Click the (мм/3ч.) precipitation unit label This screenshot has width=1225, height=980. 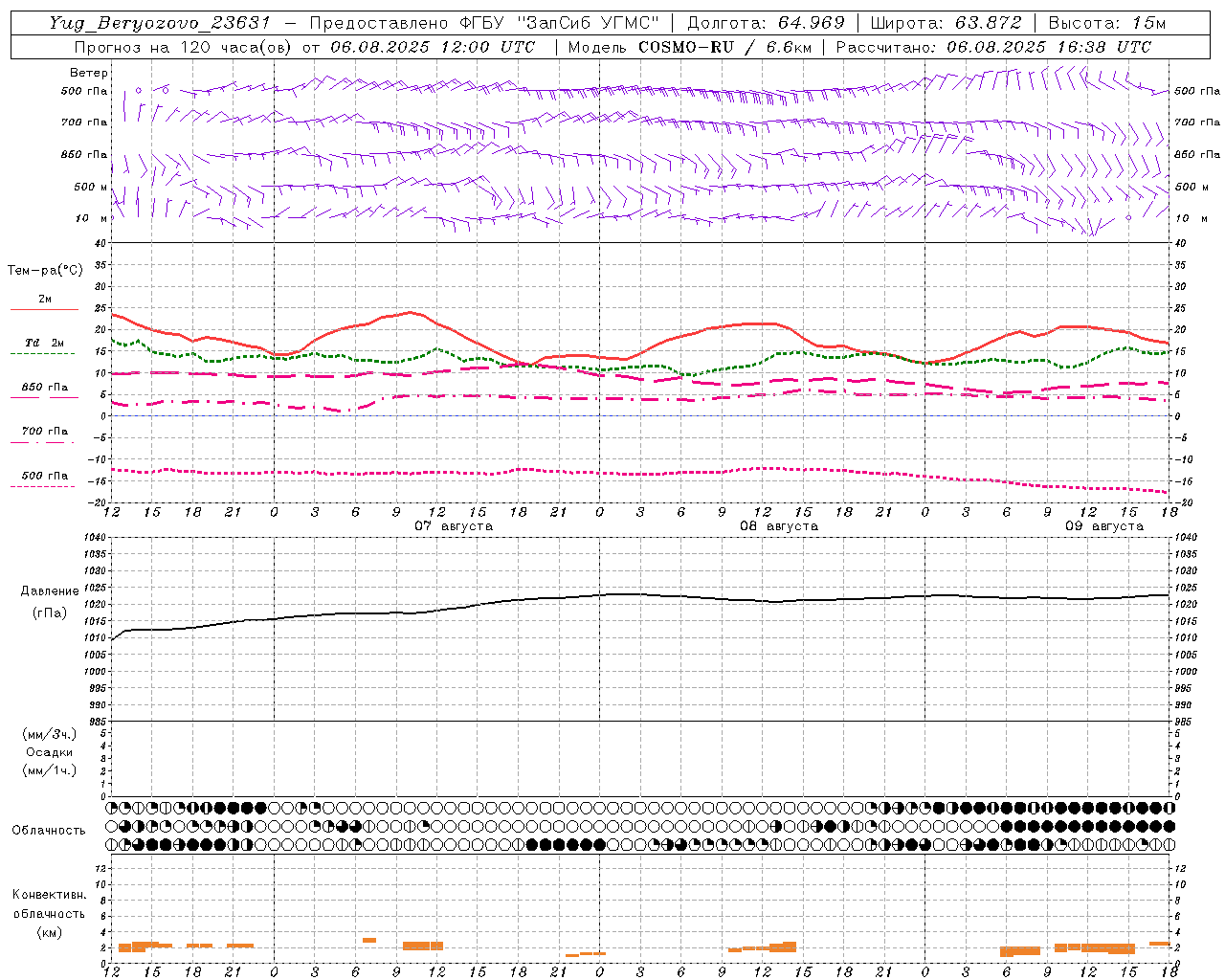(50, 734)
